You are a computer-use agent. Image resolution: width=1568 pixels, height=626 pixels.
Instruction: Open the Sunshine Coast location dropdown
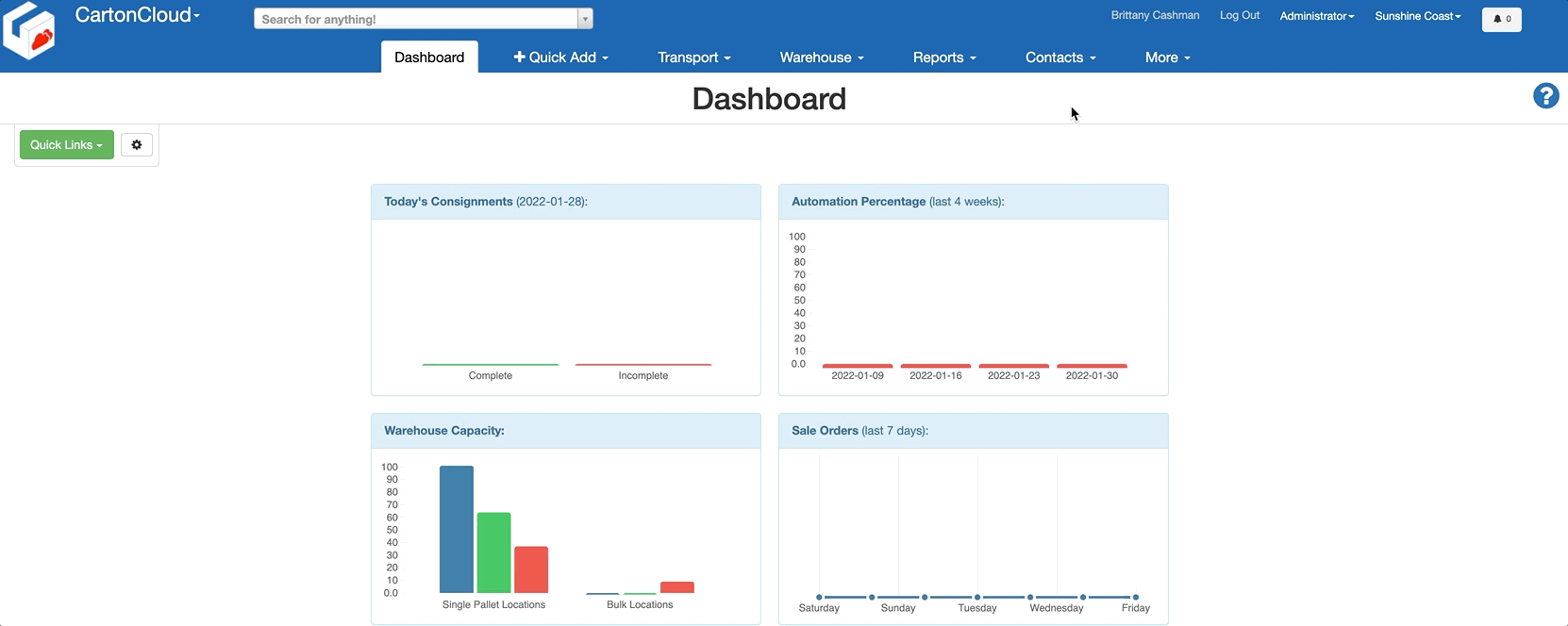pos(1417,16)
